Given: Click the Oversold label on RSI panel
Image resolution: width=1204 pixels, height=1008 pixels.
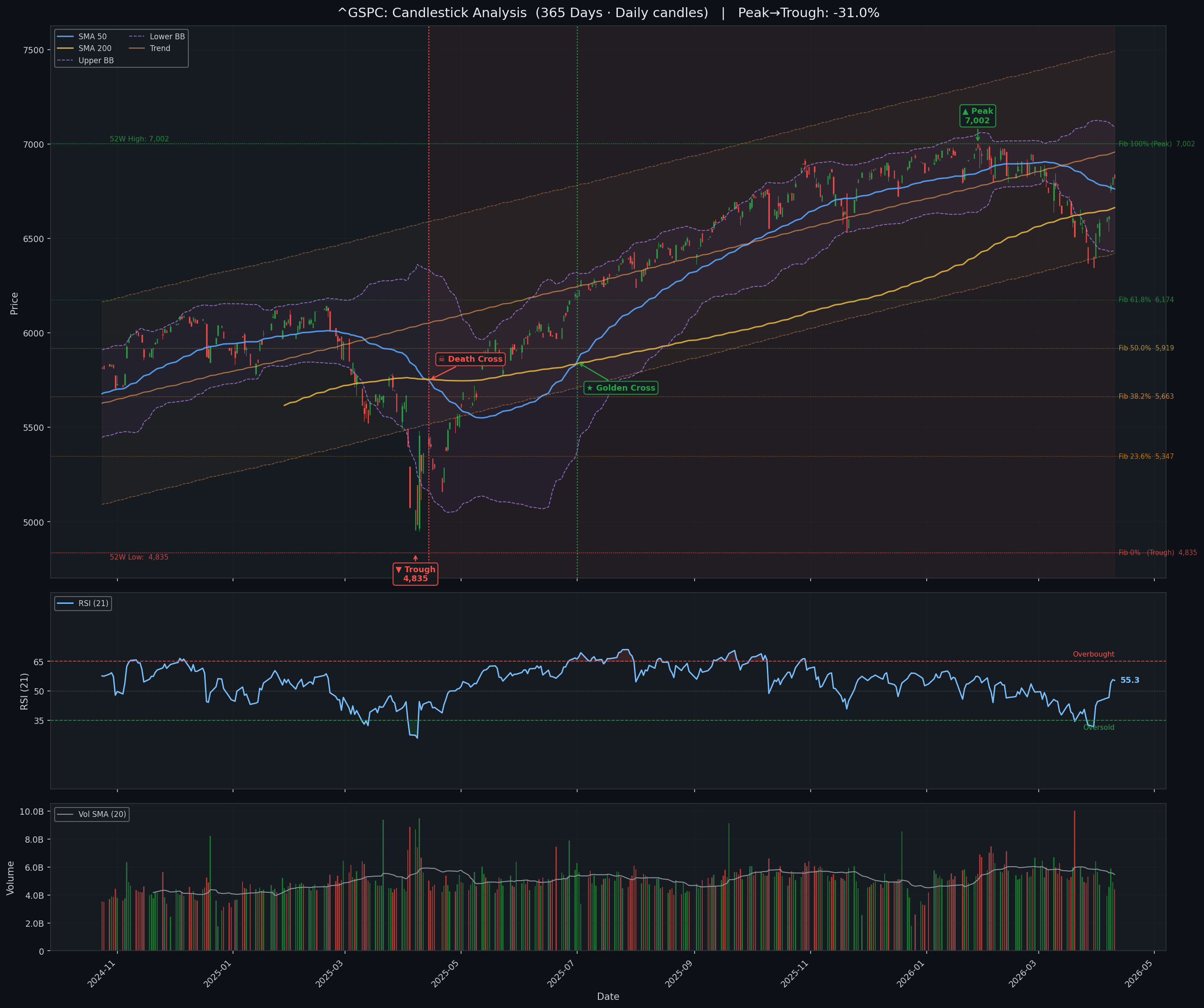Looking at the screenshot, I should 1100,727.
